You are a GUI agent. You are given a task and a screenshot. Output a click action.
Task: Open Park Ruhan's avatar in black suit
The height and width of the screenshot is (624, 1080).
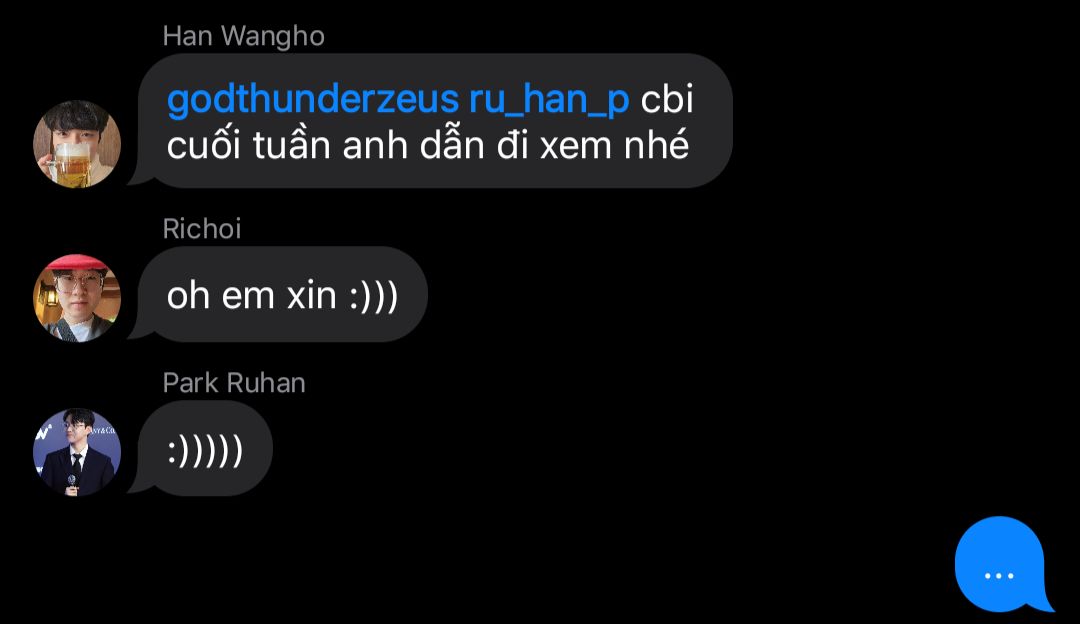point(77,453)
